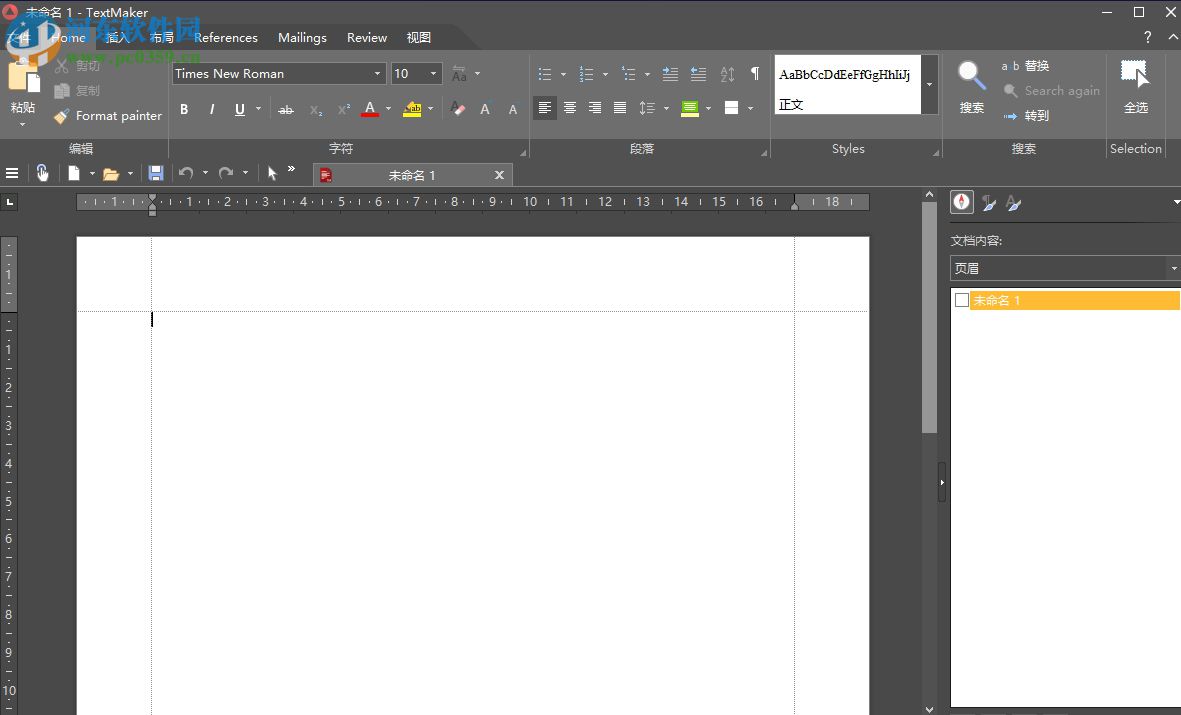1181x715 pixels.
Task: Tick the 未命名 1 checkbox in sidebar
Action: click(x=962, y=300)
